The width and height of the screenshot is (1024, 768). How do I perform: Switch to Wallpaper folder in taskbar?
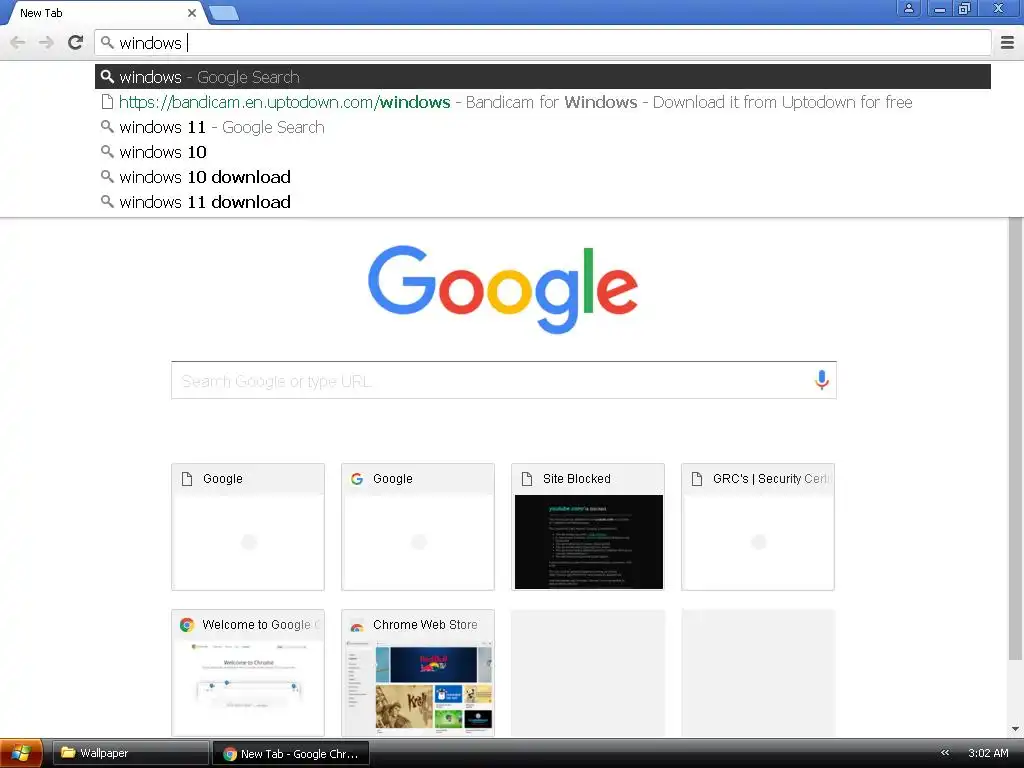[x=130, y=753]
